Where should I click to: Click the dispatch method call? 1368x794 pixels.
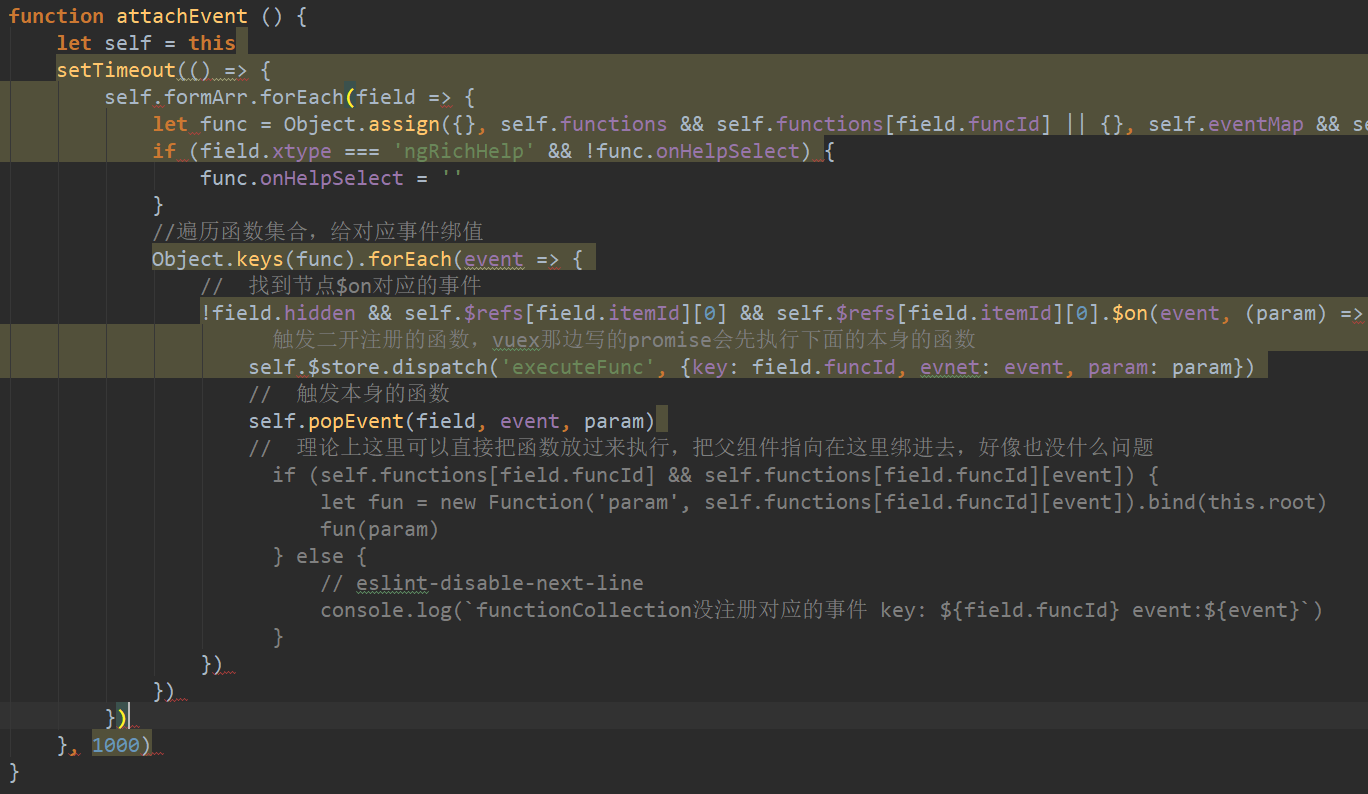coord(440,367)
